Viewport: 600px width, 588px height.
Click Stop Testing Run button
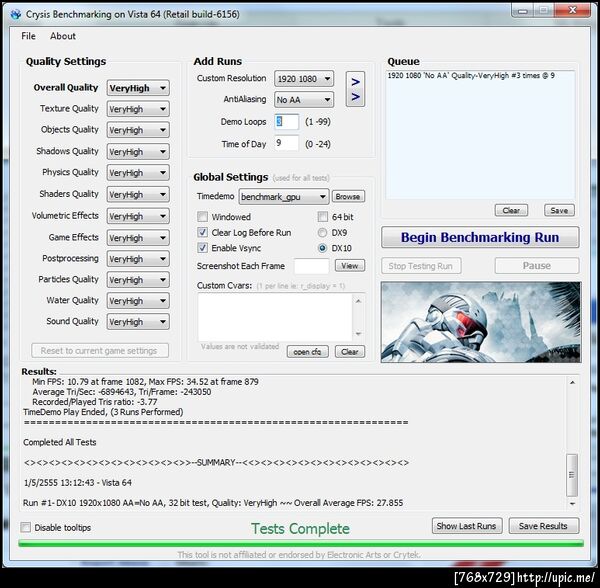click(421, 266)
